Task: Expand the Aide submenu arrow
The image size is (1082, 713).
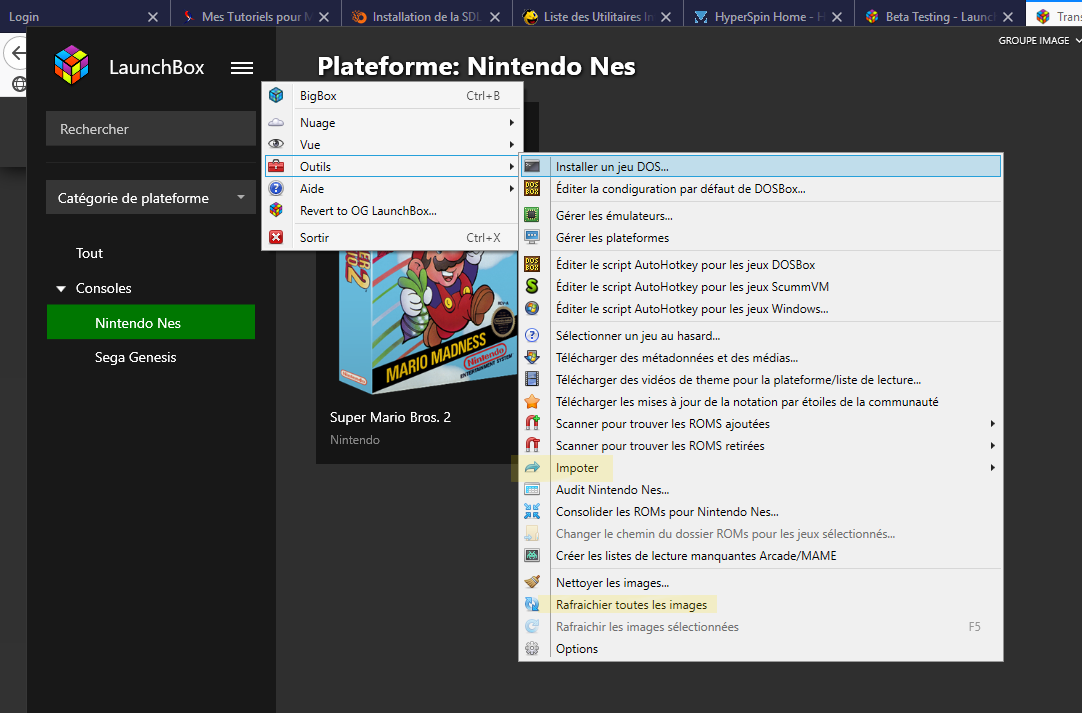Action: click(x=511, y=188)
